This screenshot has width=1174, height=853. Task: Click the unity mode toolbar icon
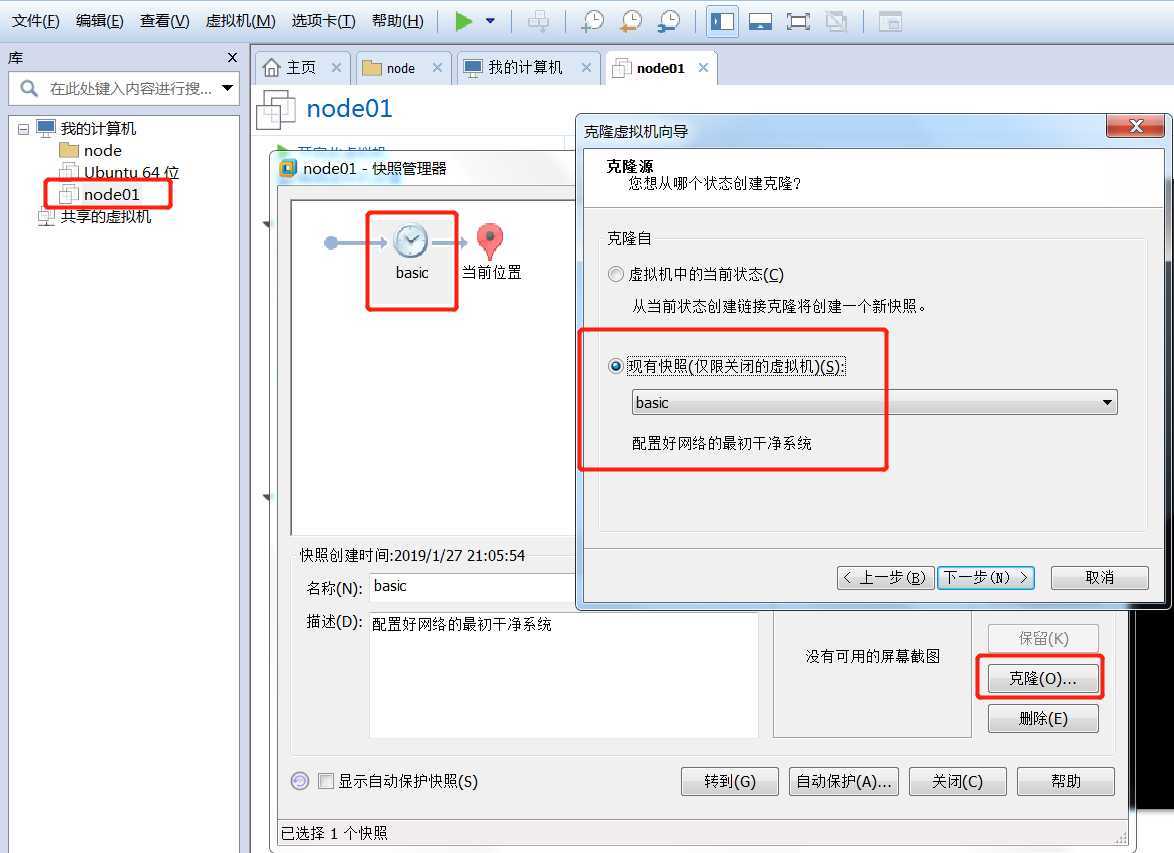836,22
